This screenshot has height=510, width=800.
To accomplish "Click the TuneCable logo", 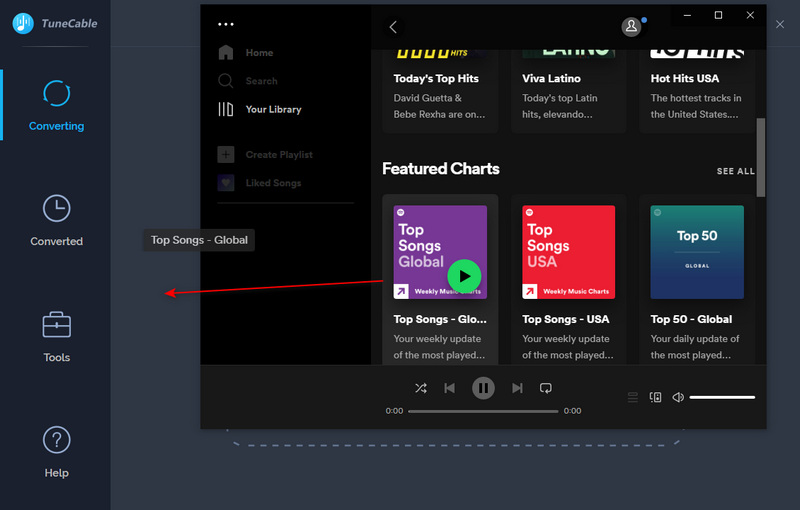I will click(23, 23).
